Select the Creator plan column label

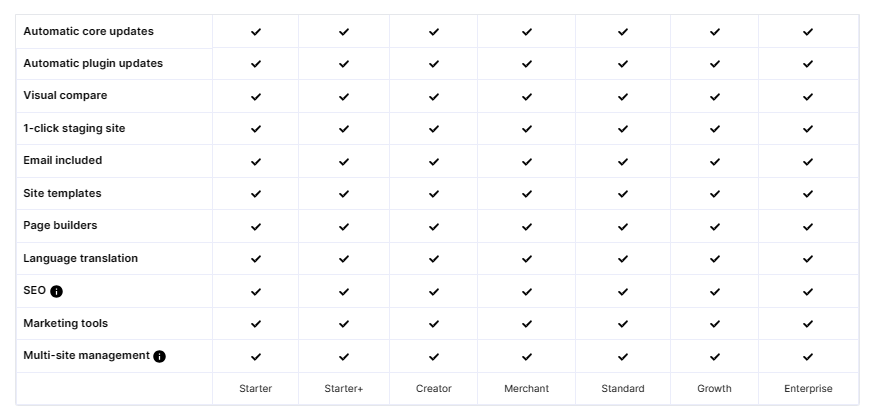point(434,389)
